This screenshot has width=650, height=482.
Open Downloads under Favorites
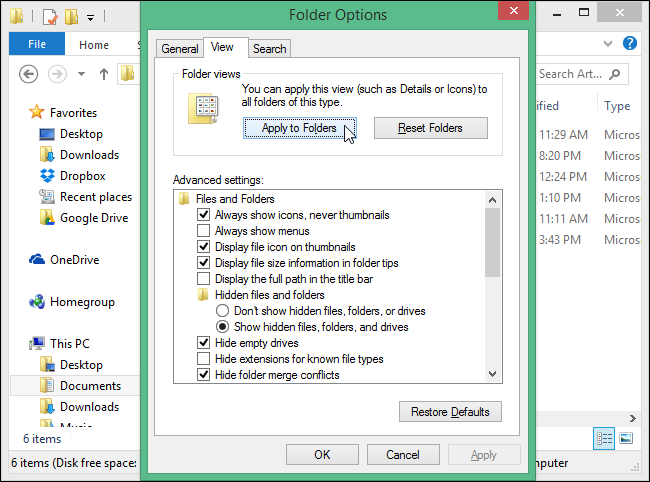point(90,155)
